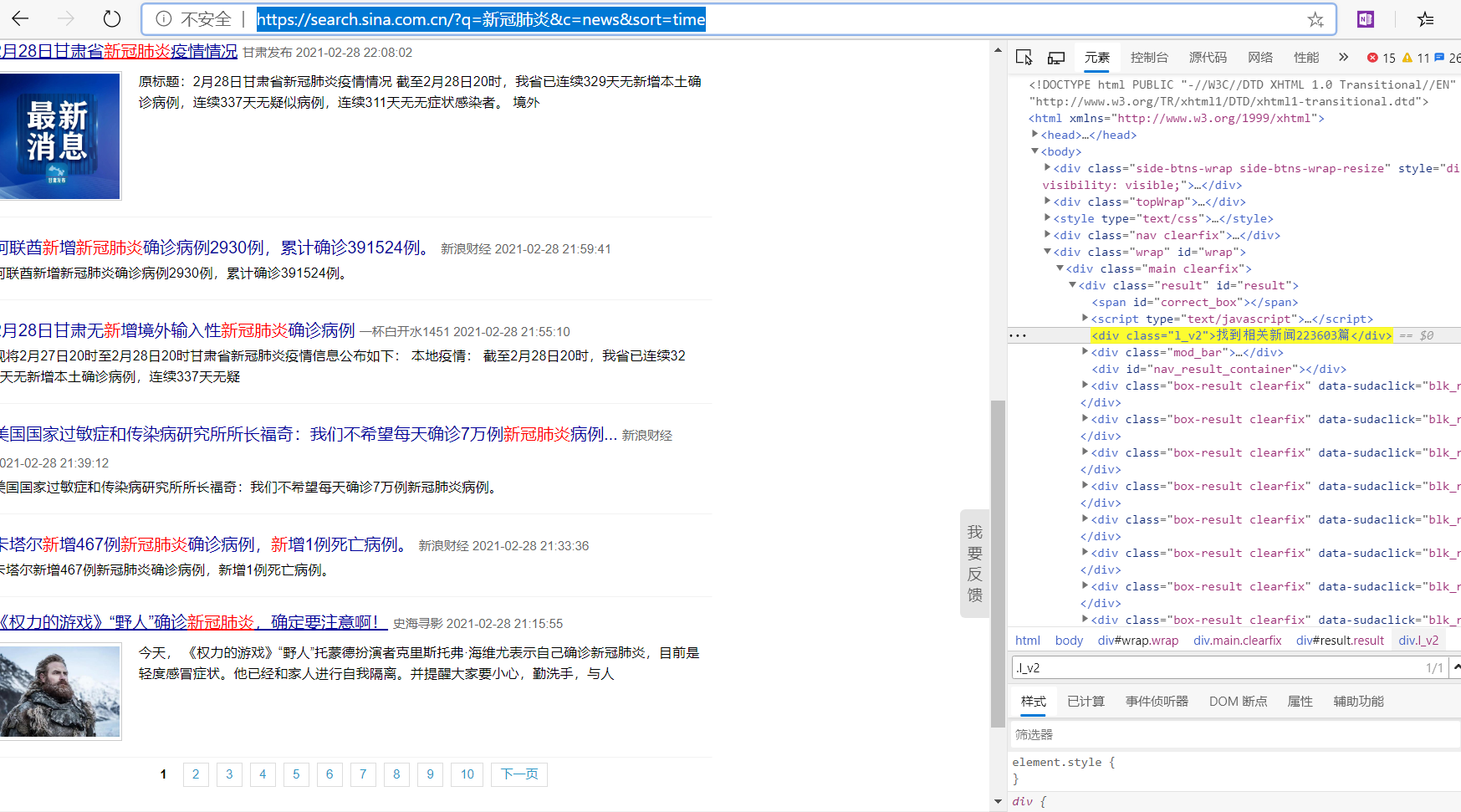1461x812 pixels.
Task: Open the favorites list icon
Action: coord(1426,18)
